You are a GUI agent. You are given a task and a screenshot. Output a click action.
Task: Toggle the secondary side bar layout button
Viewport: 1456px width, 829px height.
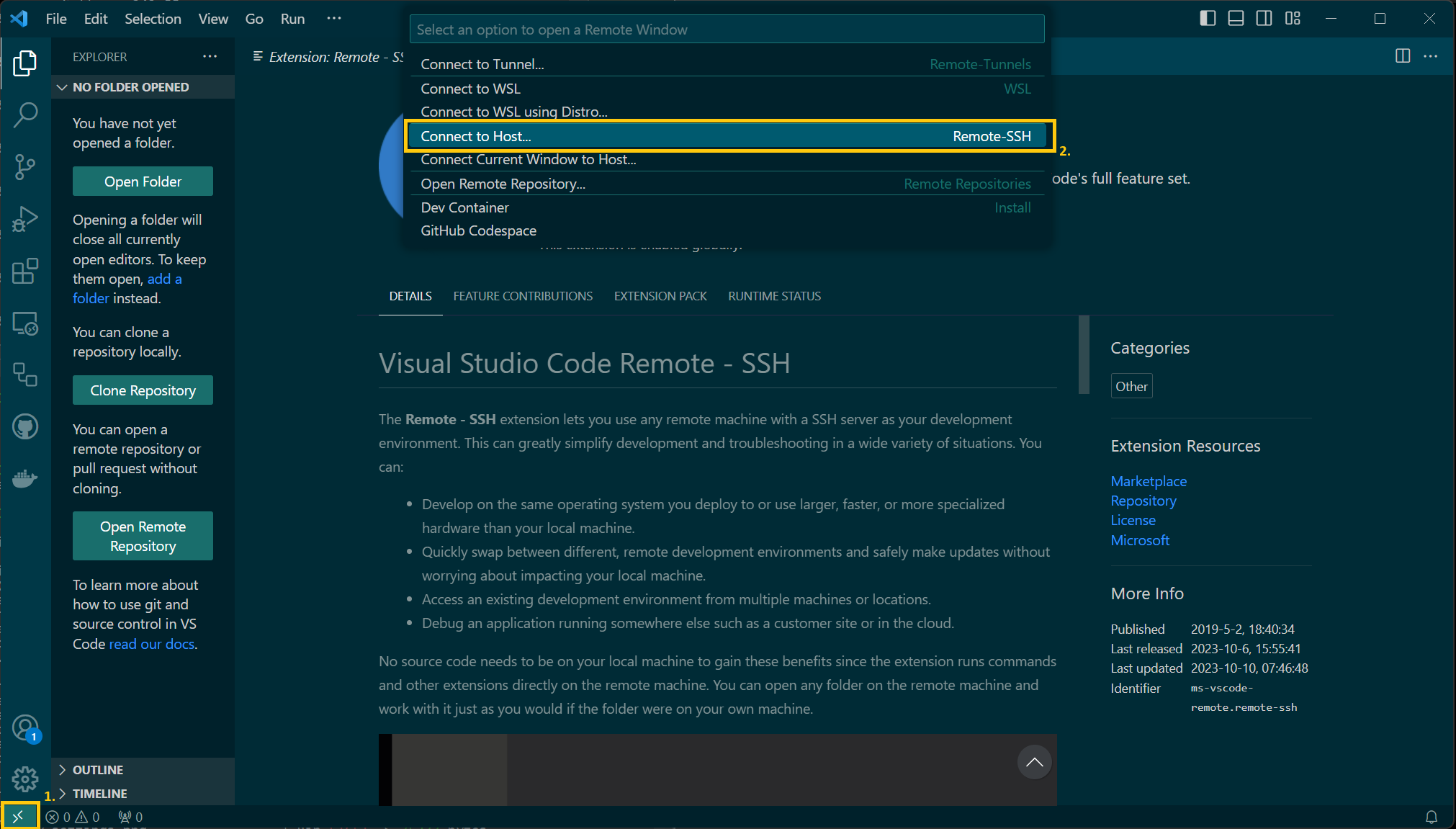(1264, 19)
